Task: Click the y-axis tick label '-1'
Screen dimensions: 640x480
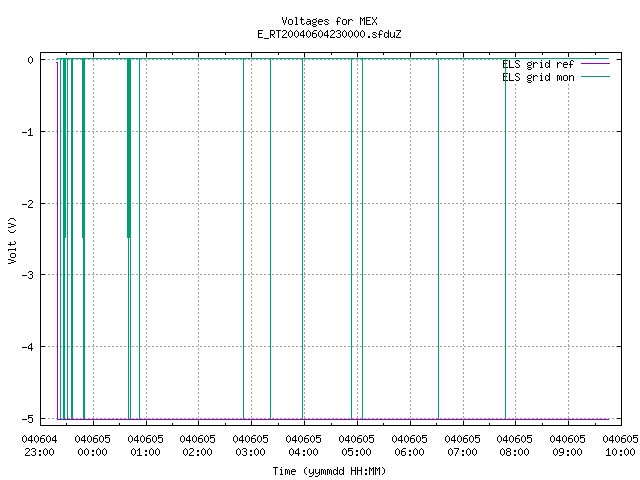Action: [x=28, y=132]
